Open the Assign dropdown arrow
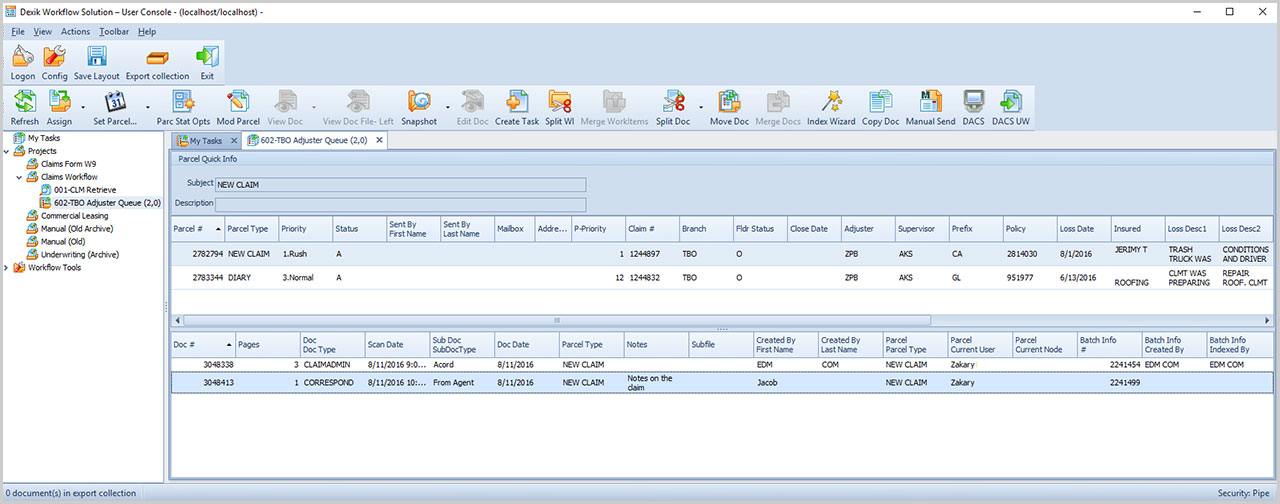Image resolution: width=1280 pixels, height=504 pixels. click(82, 106)
